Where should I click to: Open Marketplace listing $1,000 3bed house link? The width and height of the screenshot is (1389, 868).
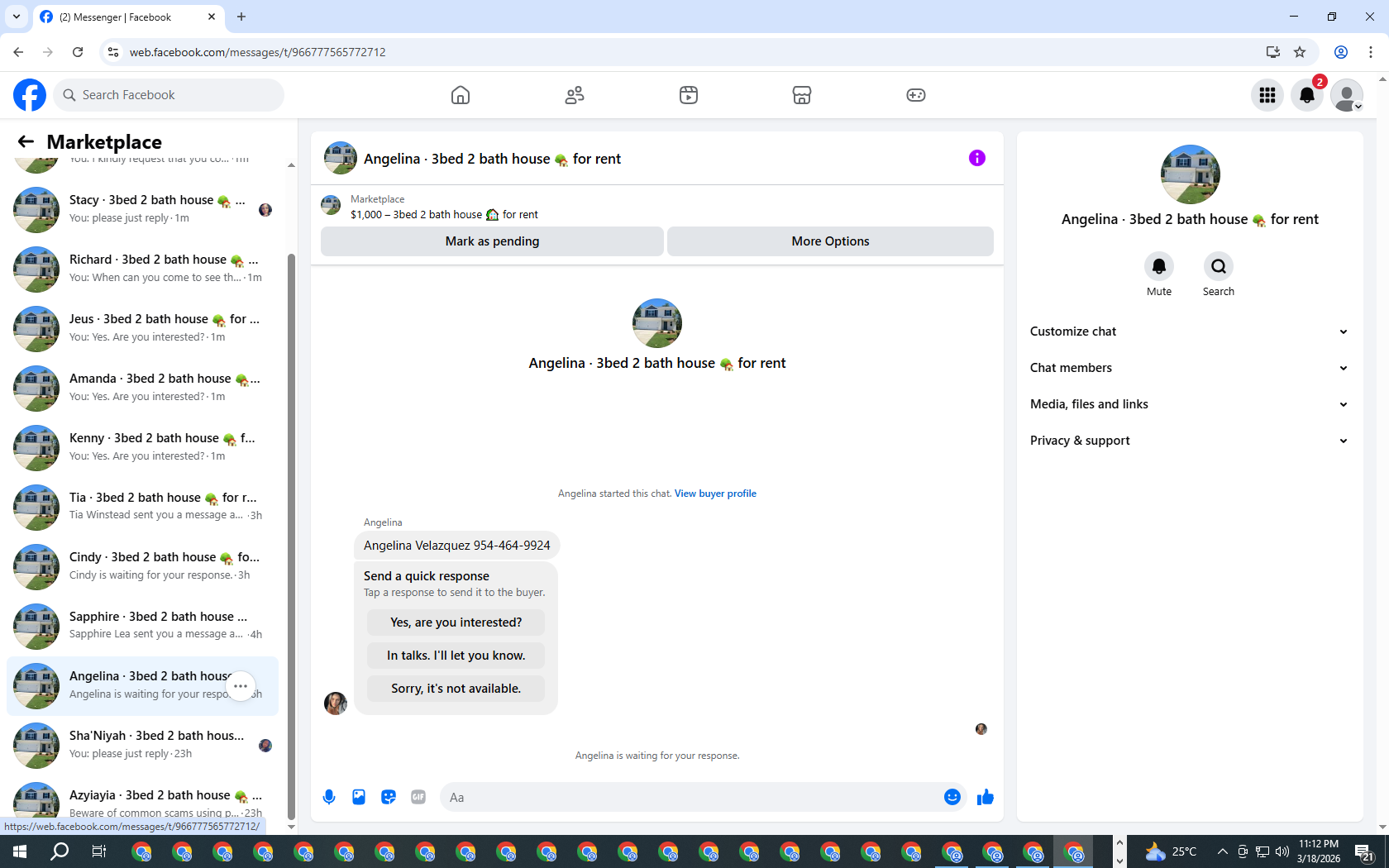[x=444, y=214]
